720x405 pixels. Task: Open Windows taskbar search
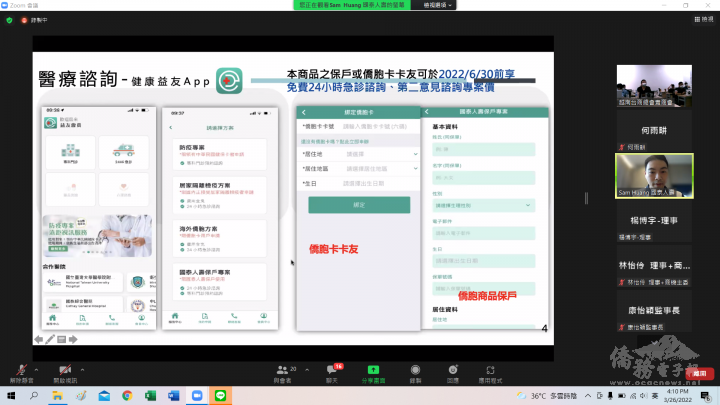pyautogui.click(x=34, y=396)
